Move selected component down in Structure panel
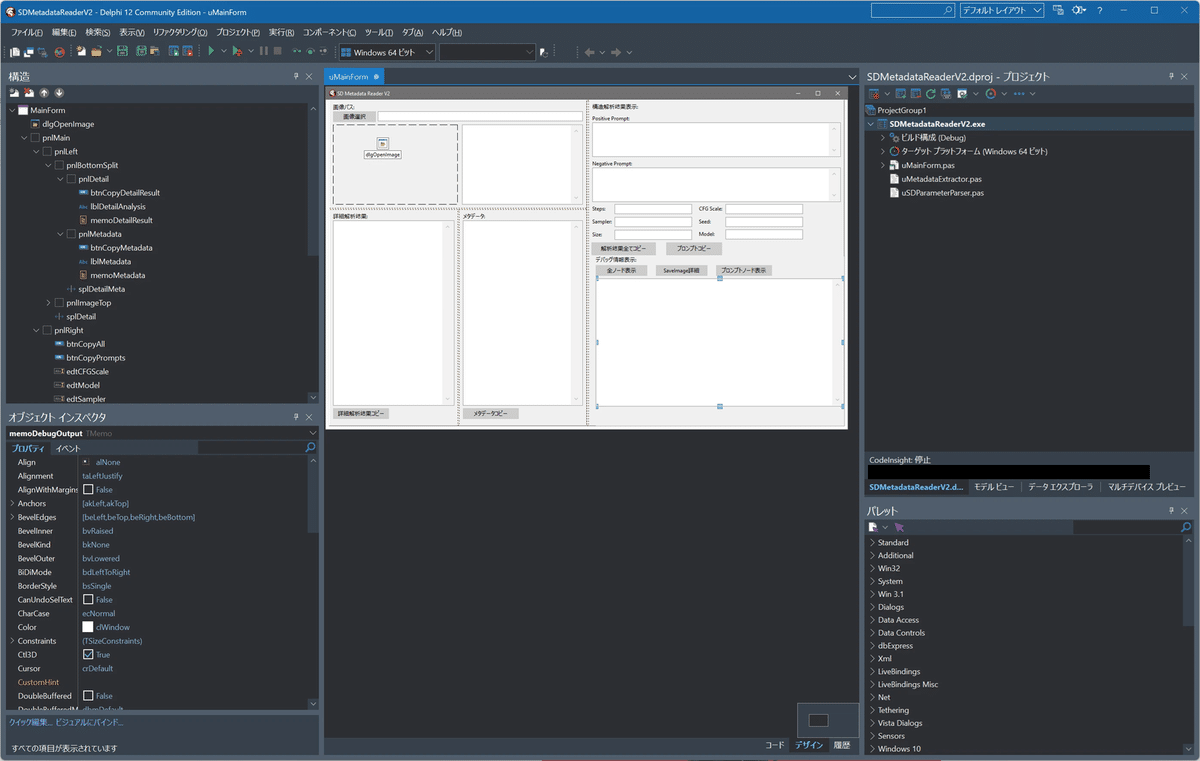The width and height of the screenshot is (1200, 761). click(x=59, y=92)
